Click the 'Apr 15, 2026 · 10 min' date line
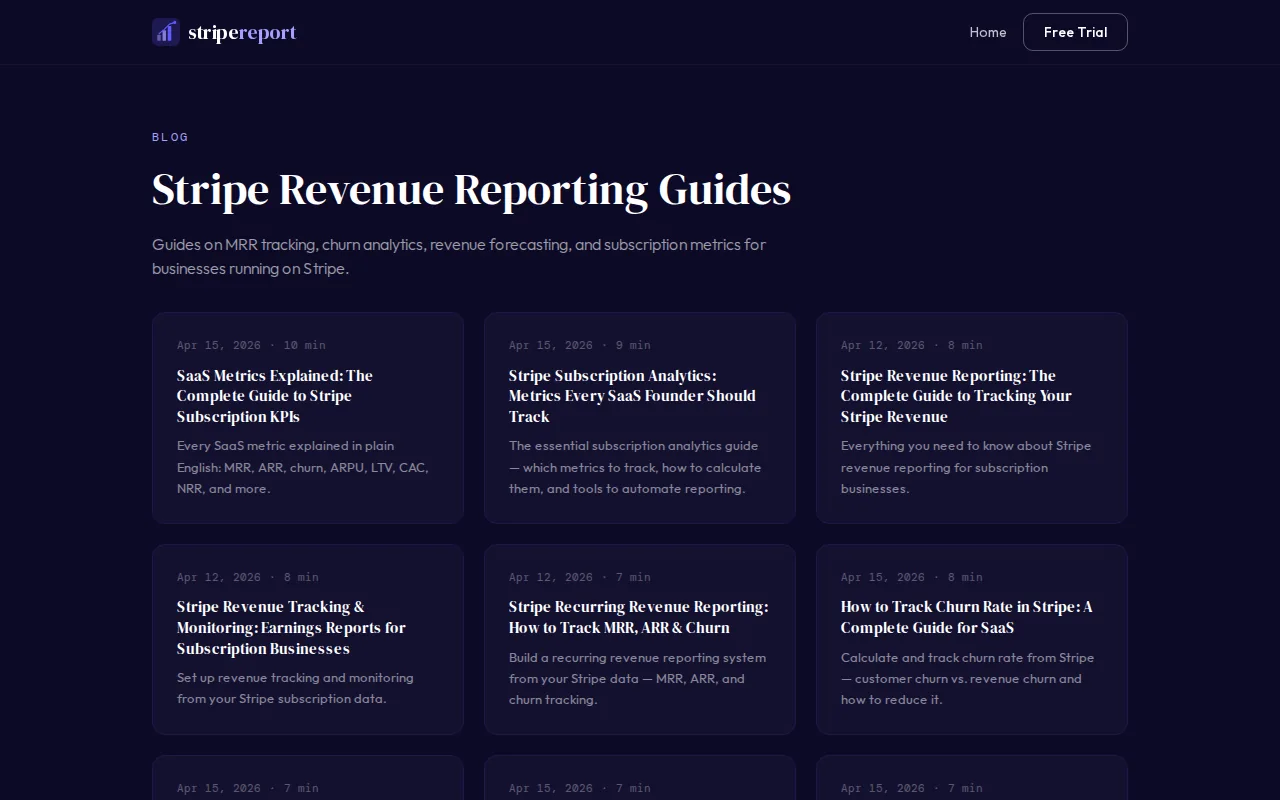The height and width of the screenshot is (800, 1280). (x=251, y=345)
